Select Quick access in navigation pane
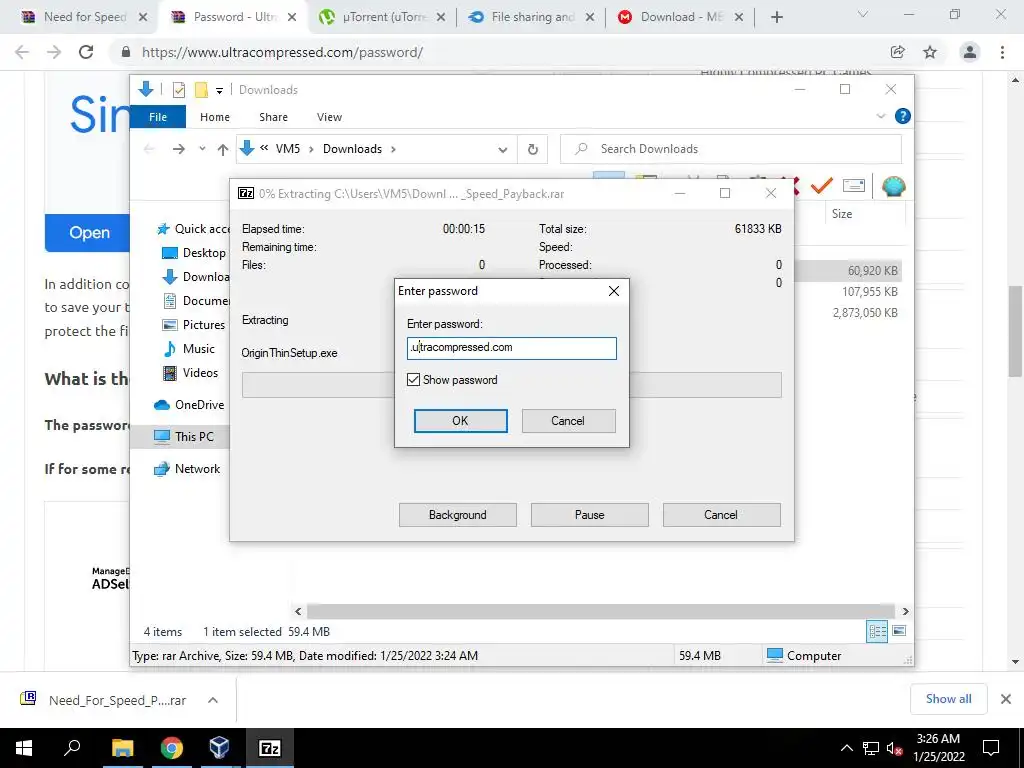 point(193,229)
